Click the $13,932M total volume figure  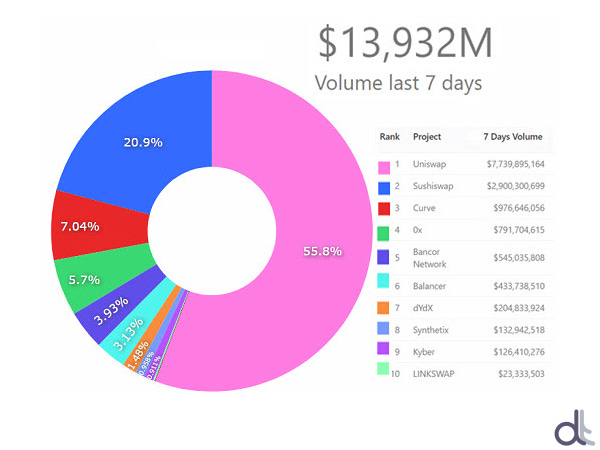[406, 43]
